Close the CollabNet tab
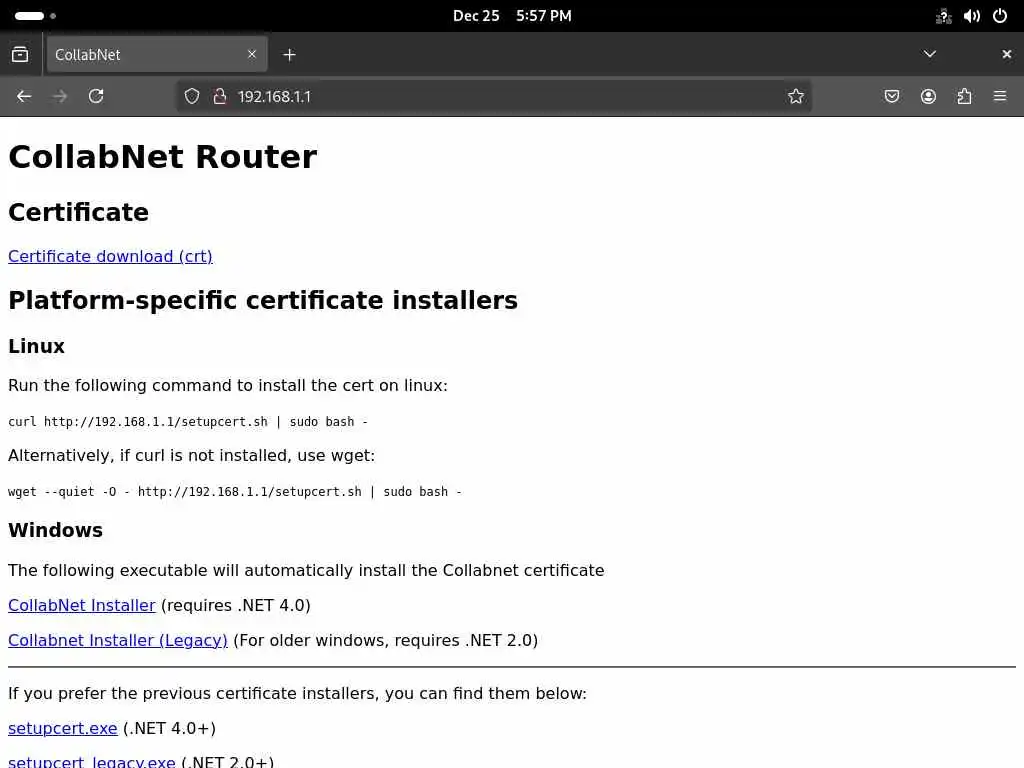This screenshot has height=768, width=1024. [x=252, y=54]
